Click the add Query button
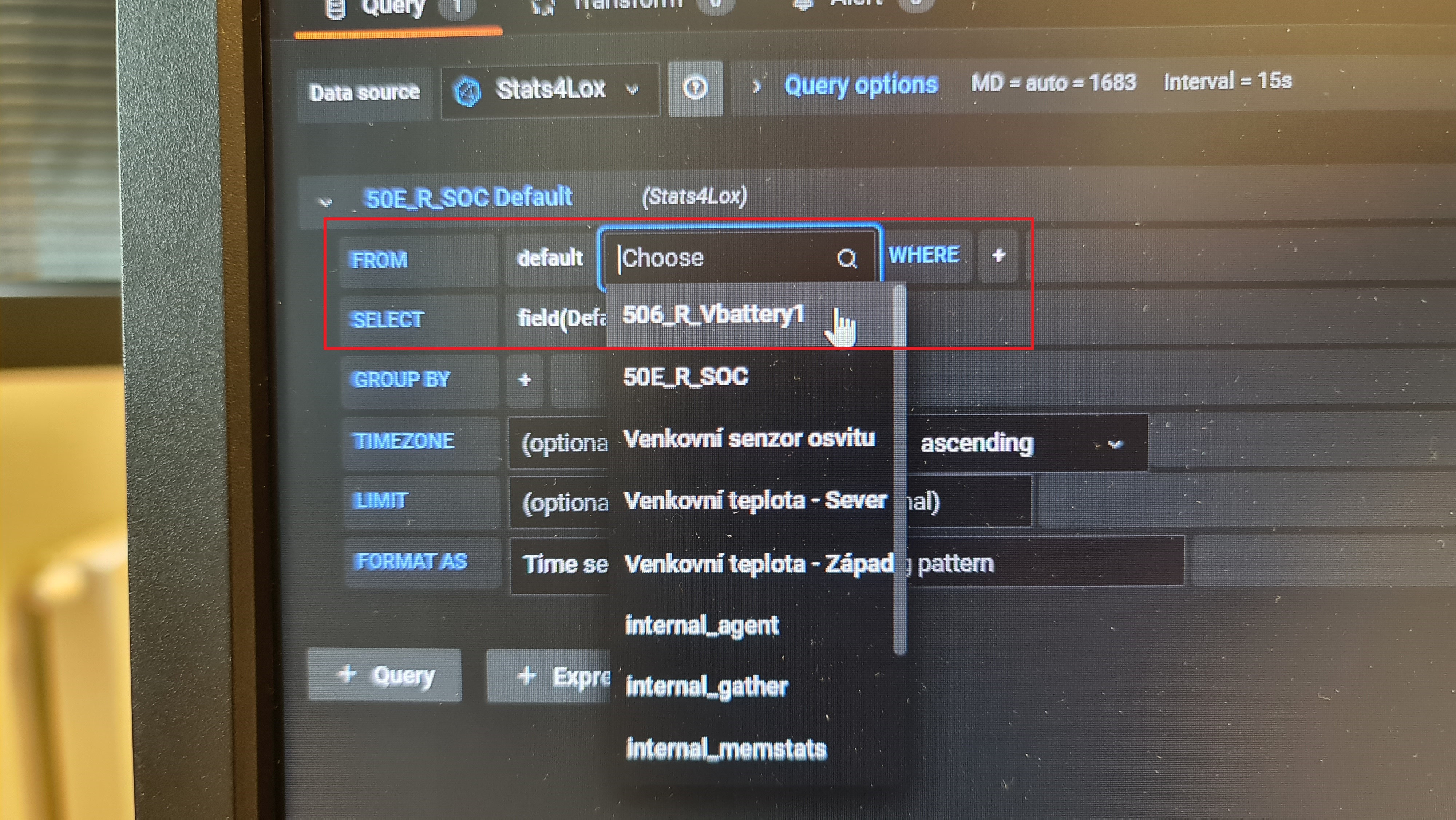The width and height of the screenshot is (1456, 820). point(385,675)
